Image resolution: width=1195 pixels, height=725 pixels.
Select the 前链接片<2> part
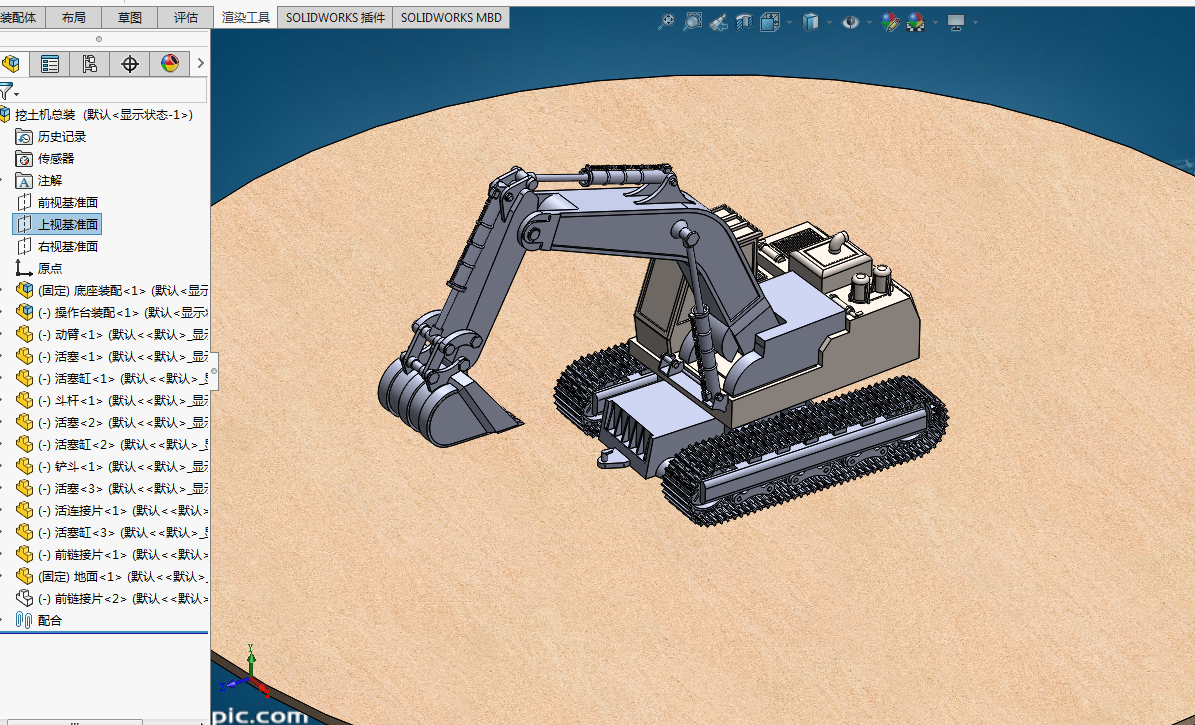pyautogui.click(x=111, y=598)
